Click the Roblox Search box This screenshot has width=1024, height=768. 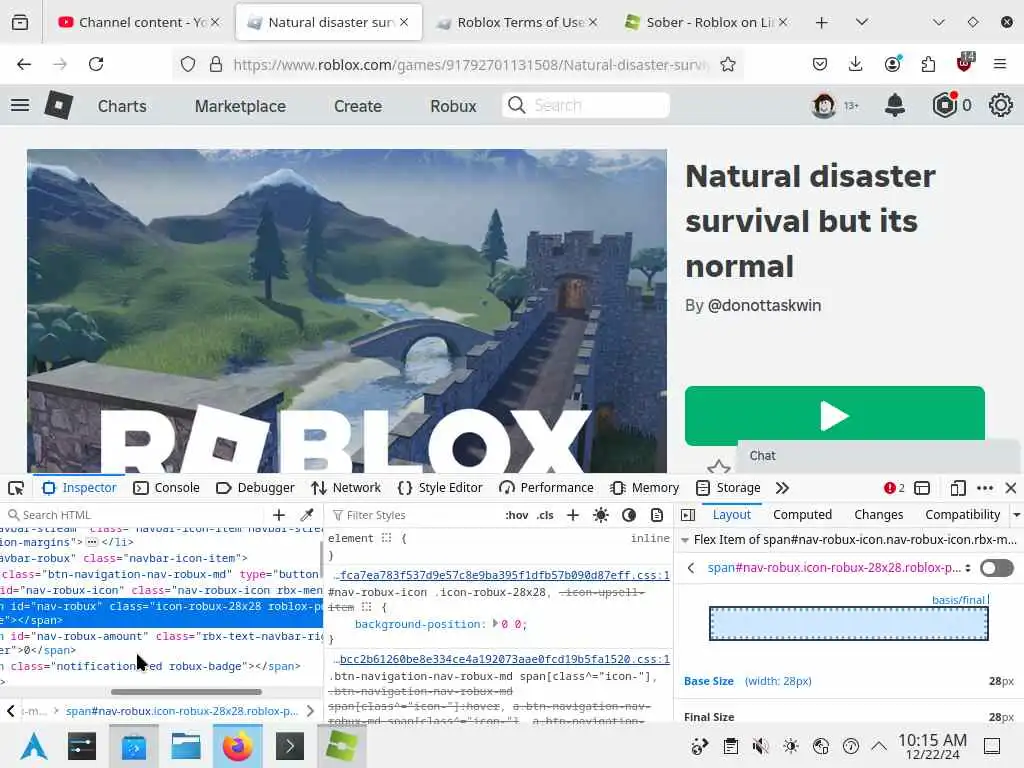tap(586, 105)
